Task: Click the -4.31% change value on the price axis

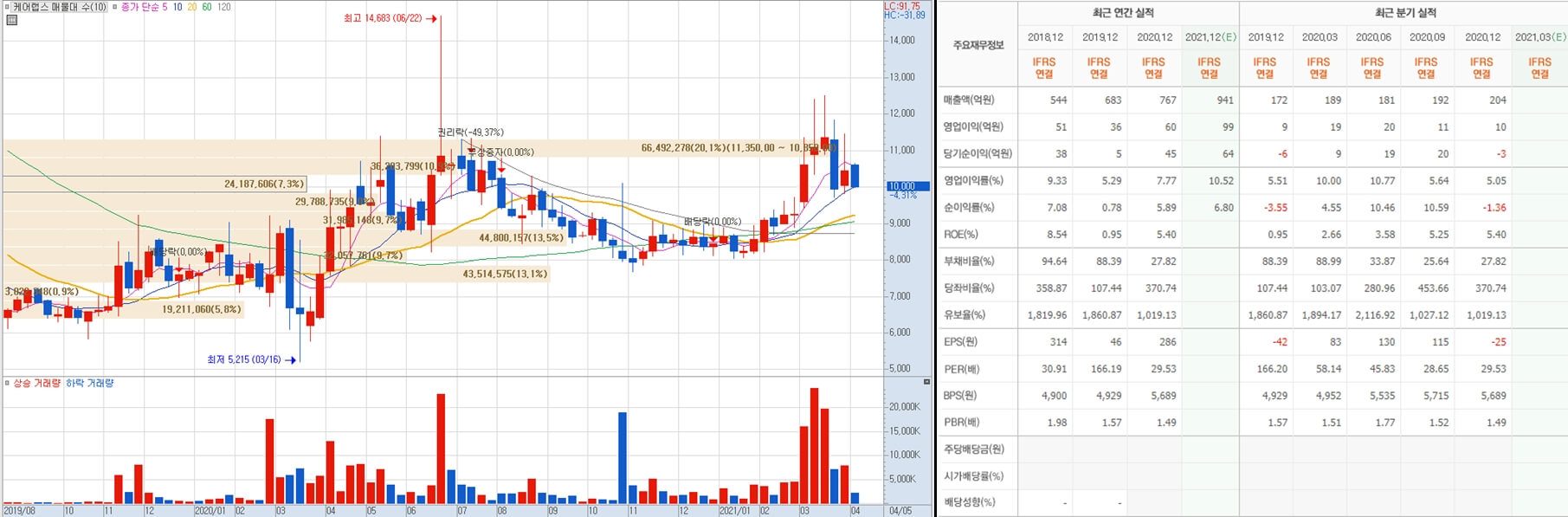Action: (x=904, y=196)
